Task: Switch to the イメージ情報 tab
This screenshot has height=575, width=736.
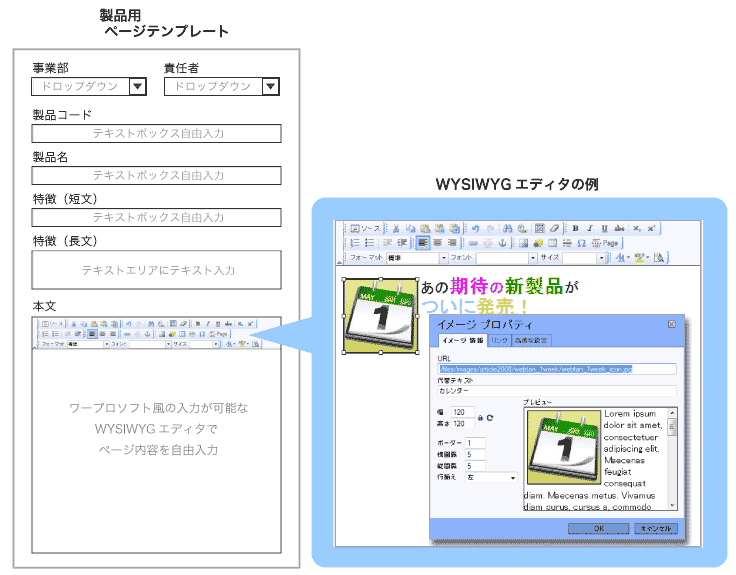Action: pyautogui.click(x=463, y=340)
